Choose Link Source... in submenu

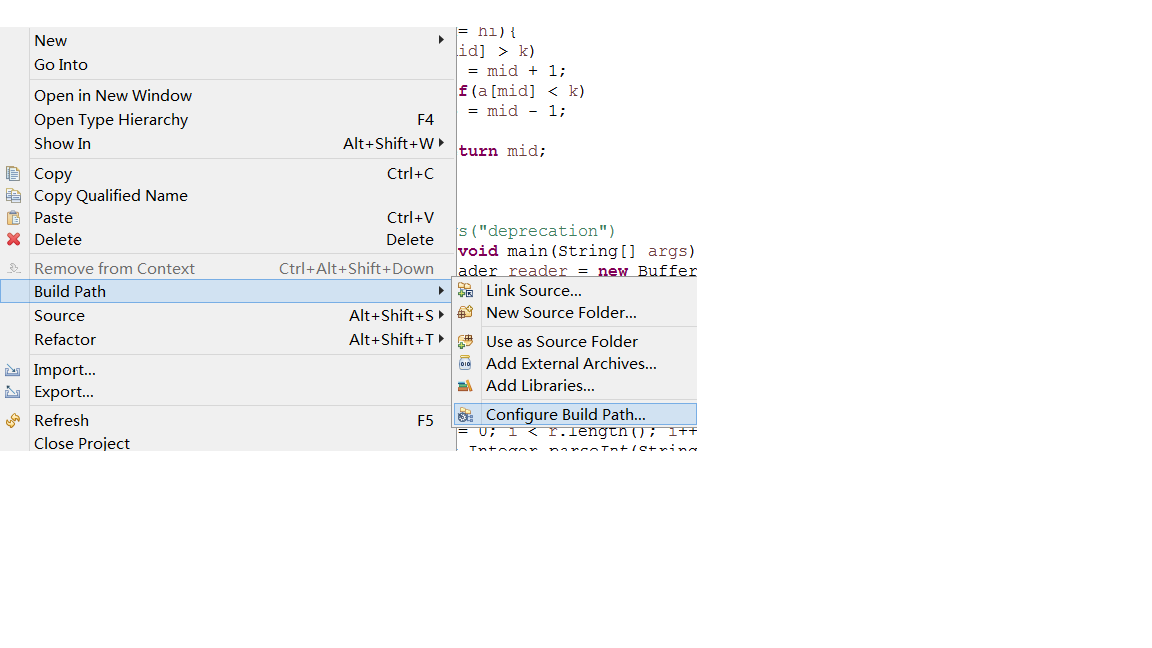[575, 291]
